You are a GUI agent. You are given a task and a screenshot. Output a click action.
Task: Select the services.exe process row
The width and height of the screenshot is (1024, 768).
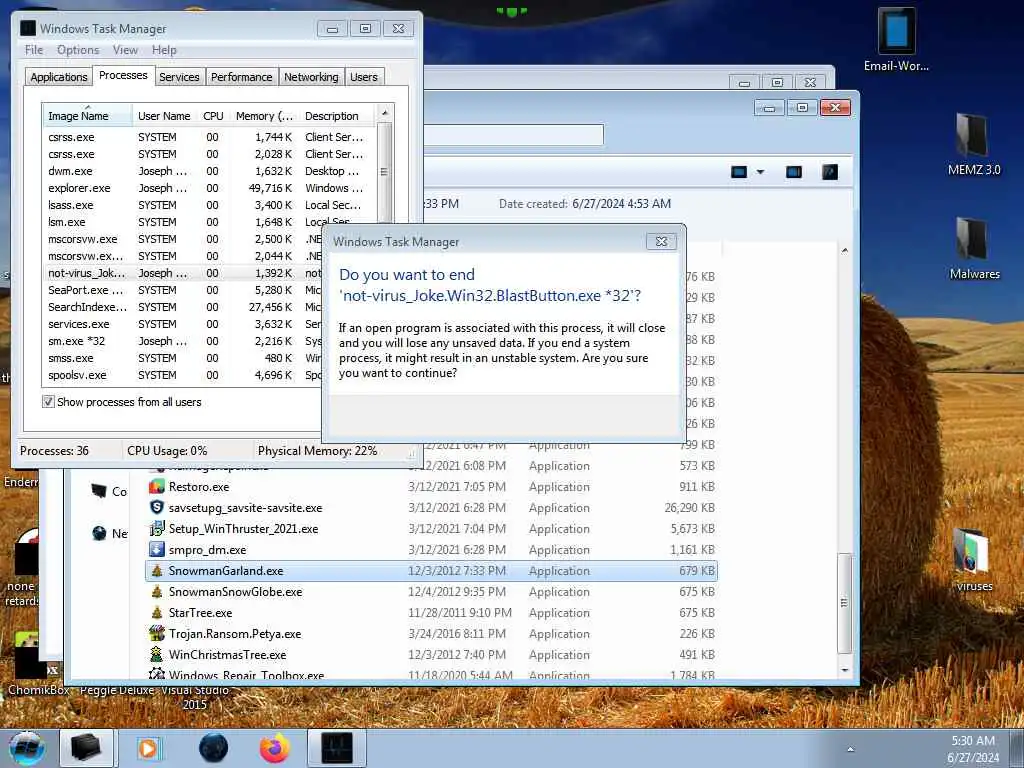183,324
